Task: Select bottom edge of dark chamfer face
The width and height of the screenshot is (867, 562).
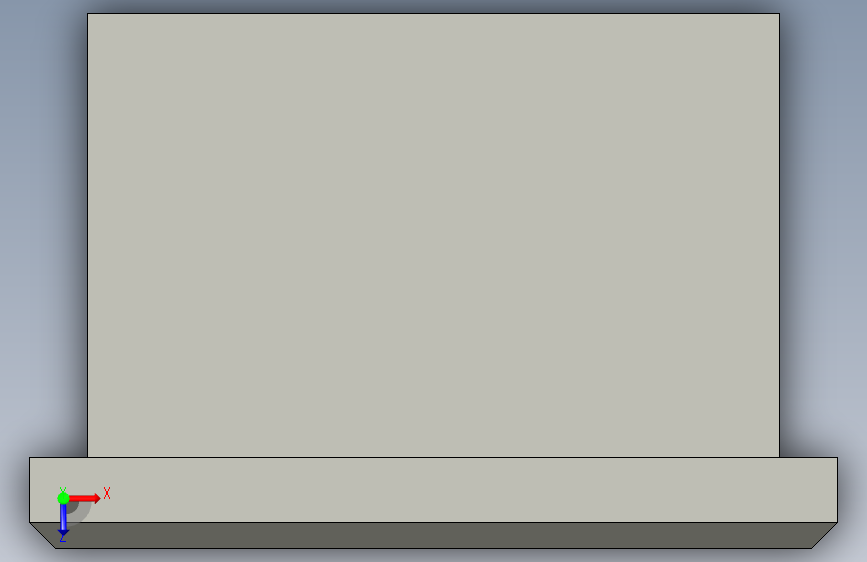Action: [x=434, y=548]
